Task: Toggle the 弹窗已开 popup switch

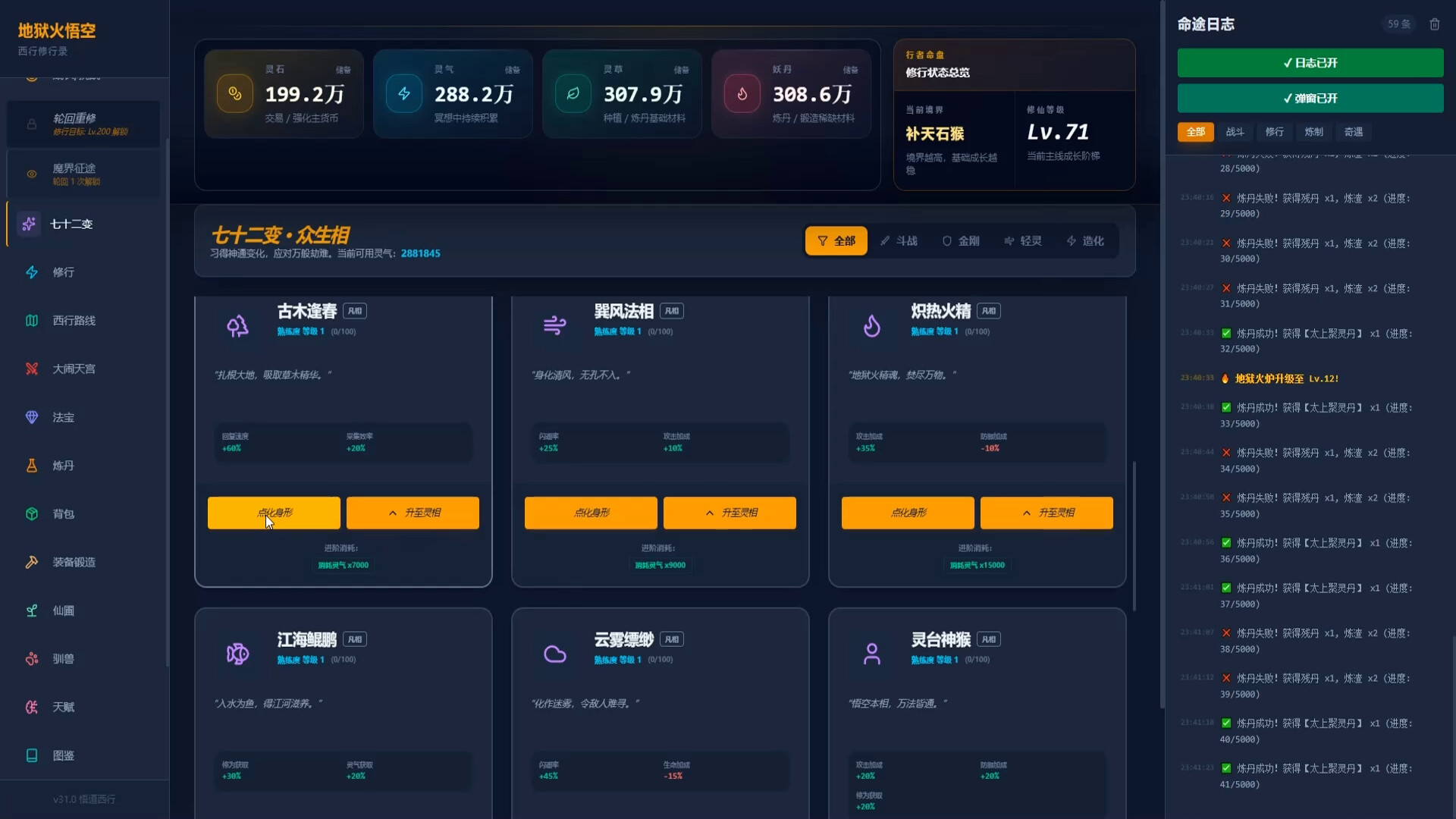Action: coord(1310,99)
